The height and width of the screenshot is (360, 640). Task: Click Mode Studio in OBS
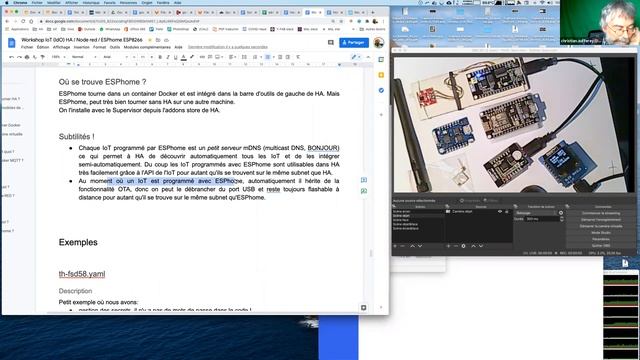tap(601, 233)
